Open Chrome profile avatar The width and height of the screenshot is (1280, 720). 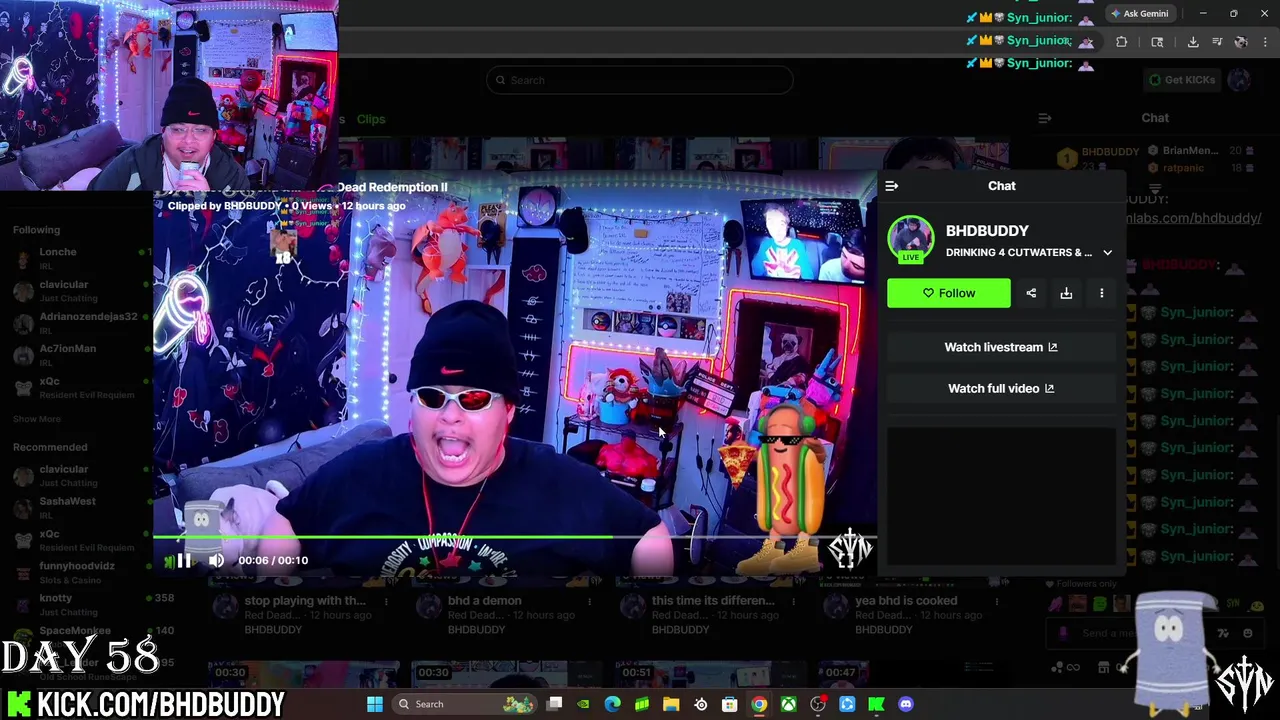[1241, 42]
